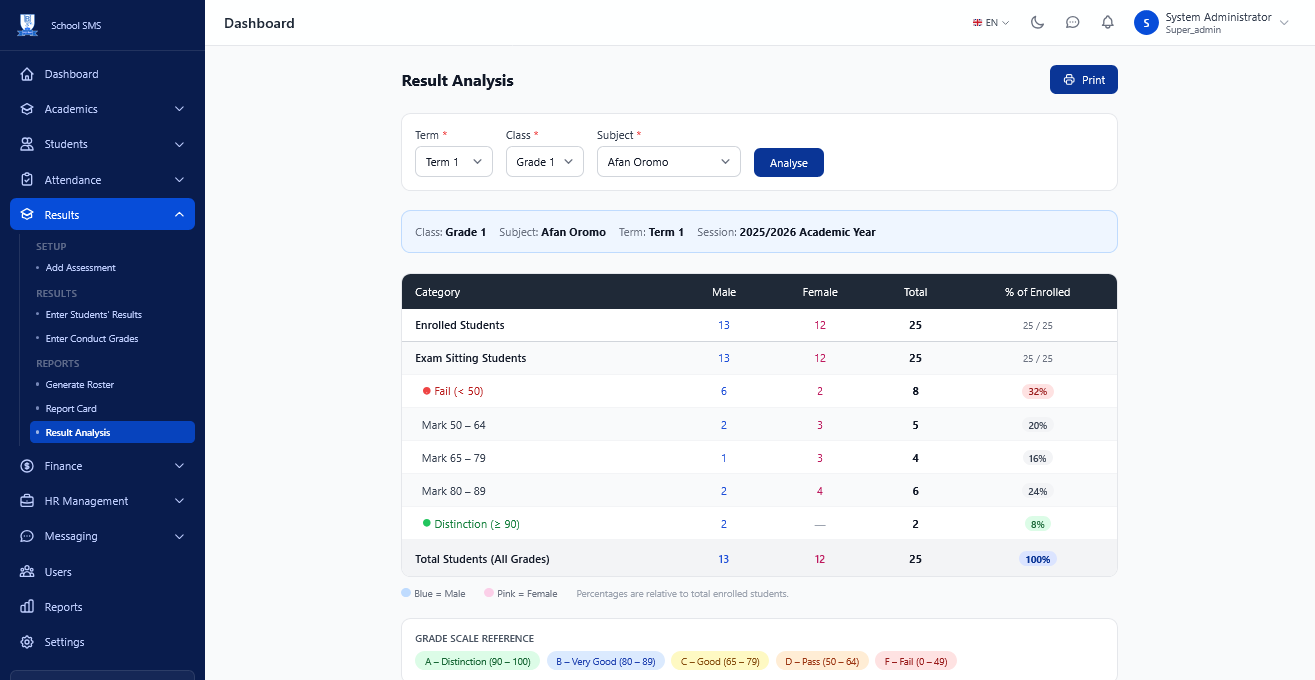Open the chat messages icon in header
This screenshot has width=1315, height=680.
click(1073, 22)
